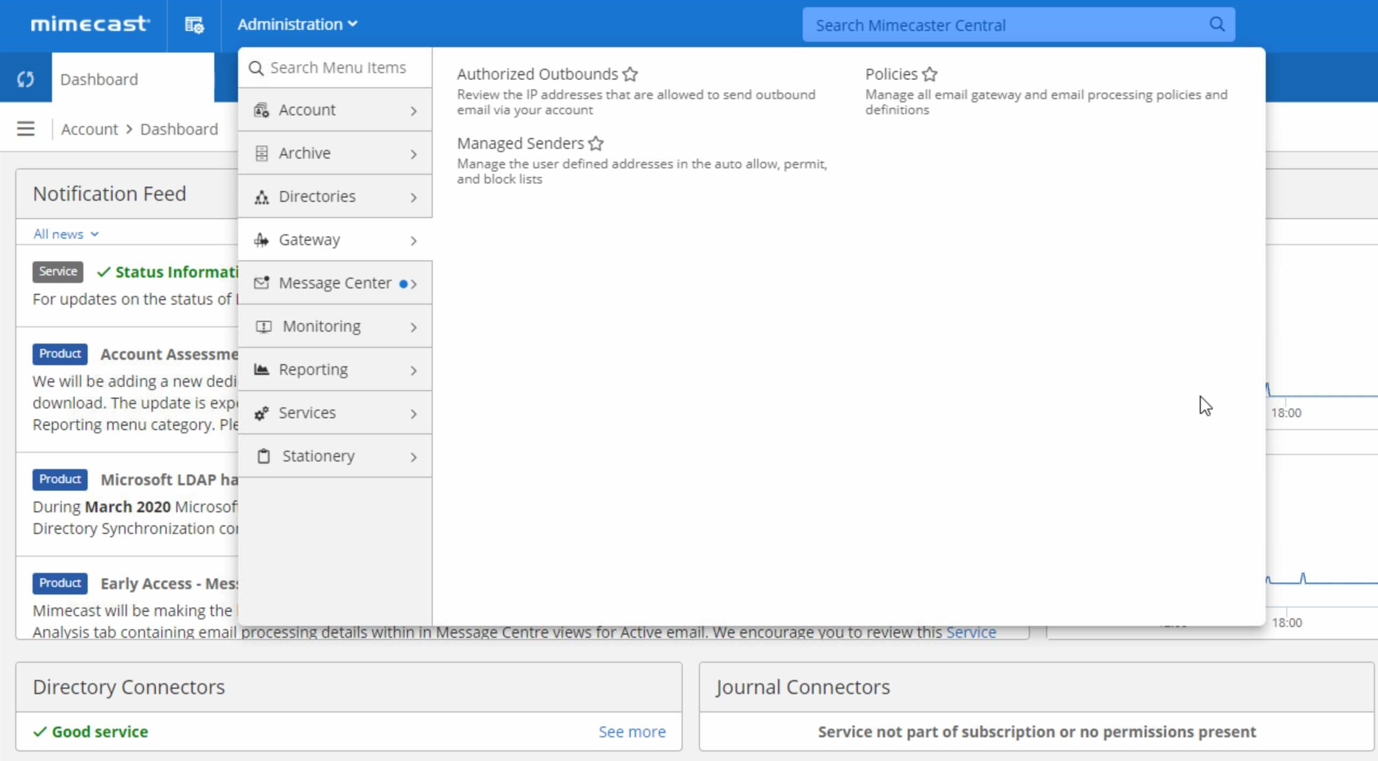Expand the Monitoring submenu chevron

413,327
